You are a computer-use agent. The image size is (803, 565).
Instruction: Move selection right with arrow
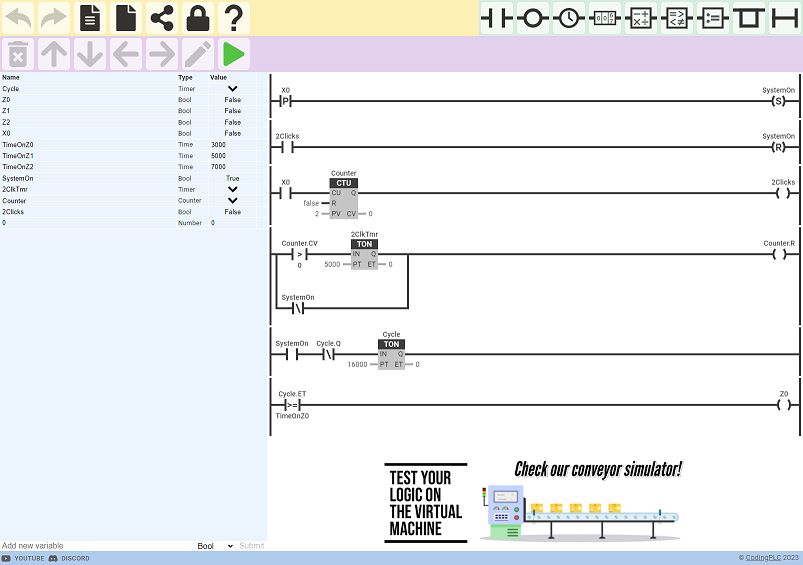(x=162, y=54)
